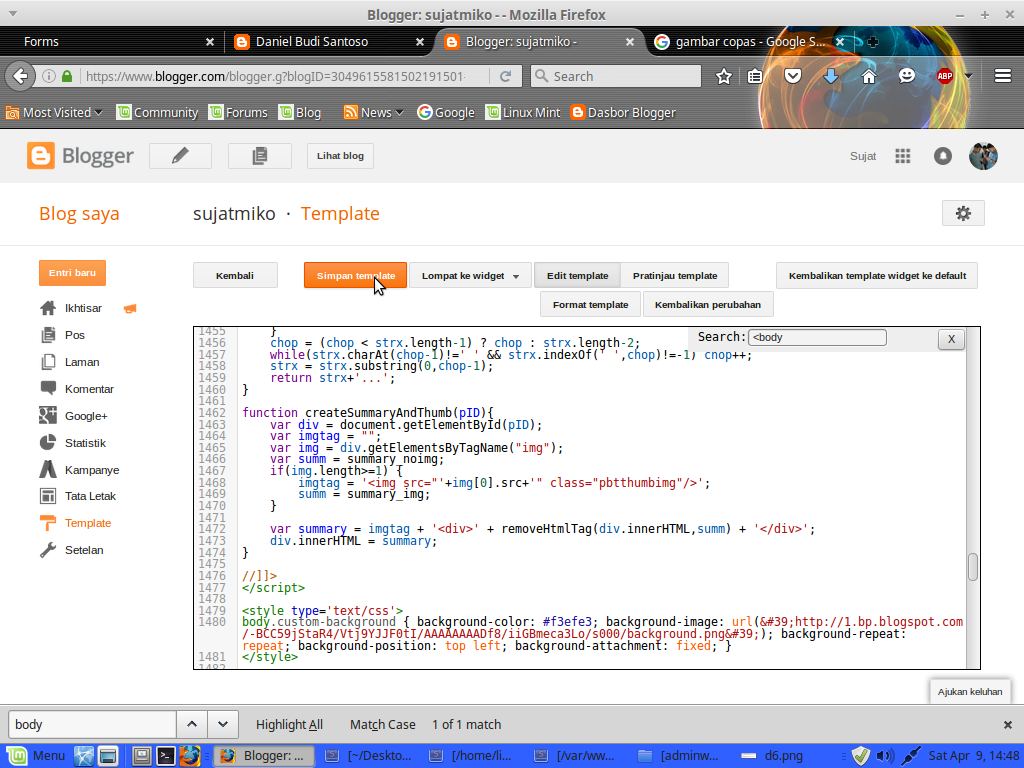Open the settings gear button
Image resolution: width=1024 pixels, height=768 pixels.
pyautogui.click(x=963, y=214)
